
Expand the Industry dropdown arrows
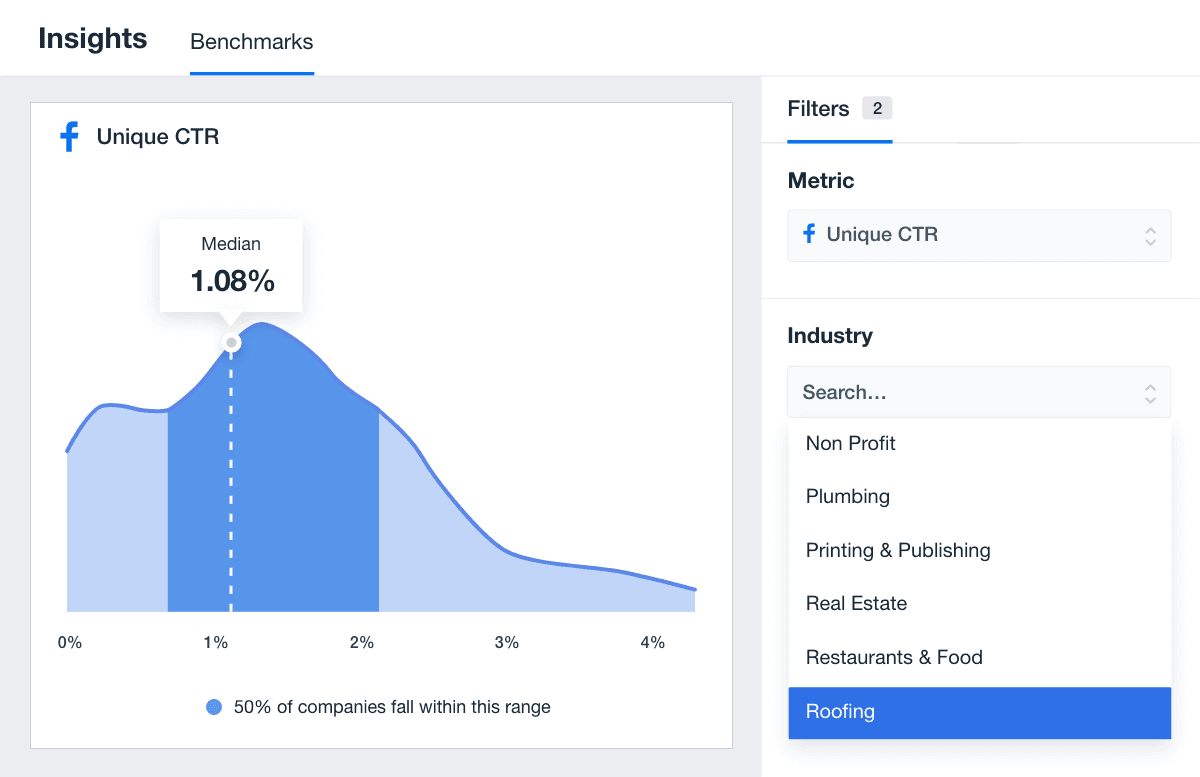click(1150, 393)
